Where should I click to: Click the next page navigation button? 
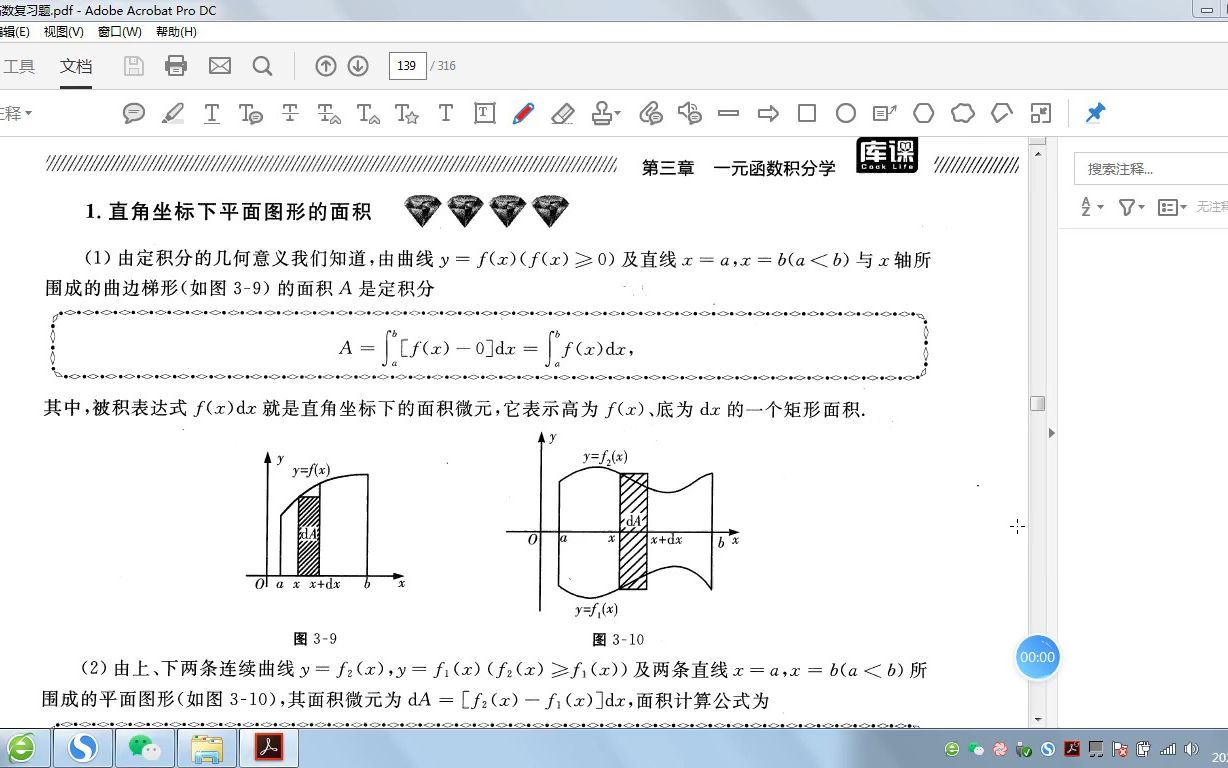pyautogui.click(x=358, y=66)
